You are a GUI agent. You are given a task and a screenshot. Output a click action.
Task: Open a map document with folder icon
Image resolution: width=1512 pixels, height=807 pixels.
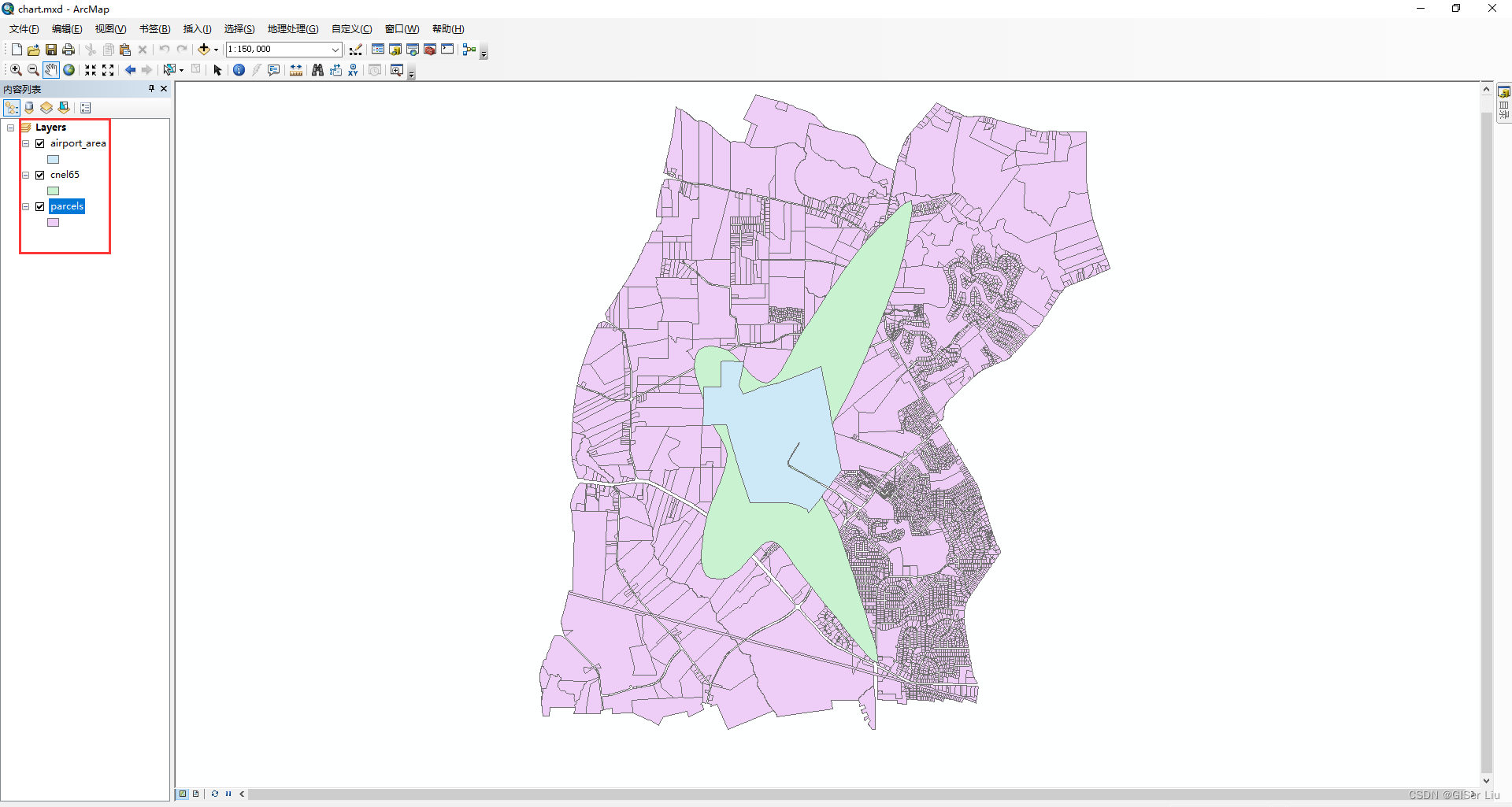click(x=34, y=50)
